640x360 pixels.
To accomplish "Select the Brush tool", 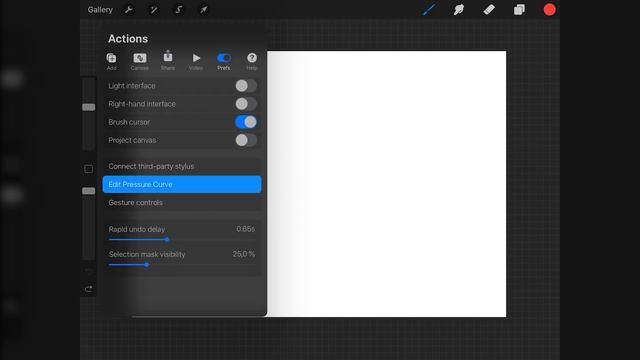I will pos(429,9).
